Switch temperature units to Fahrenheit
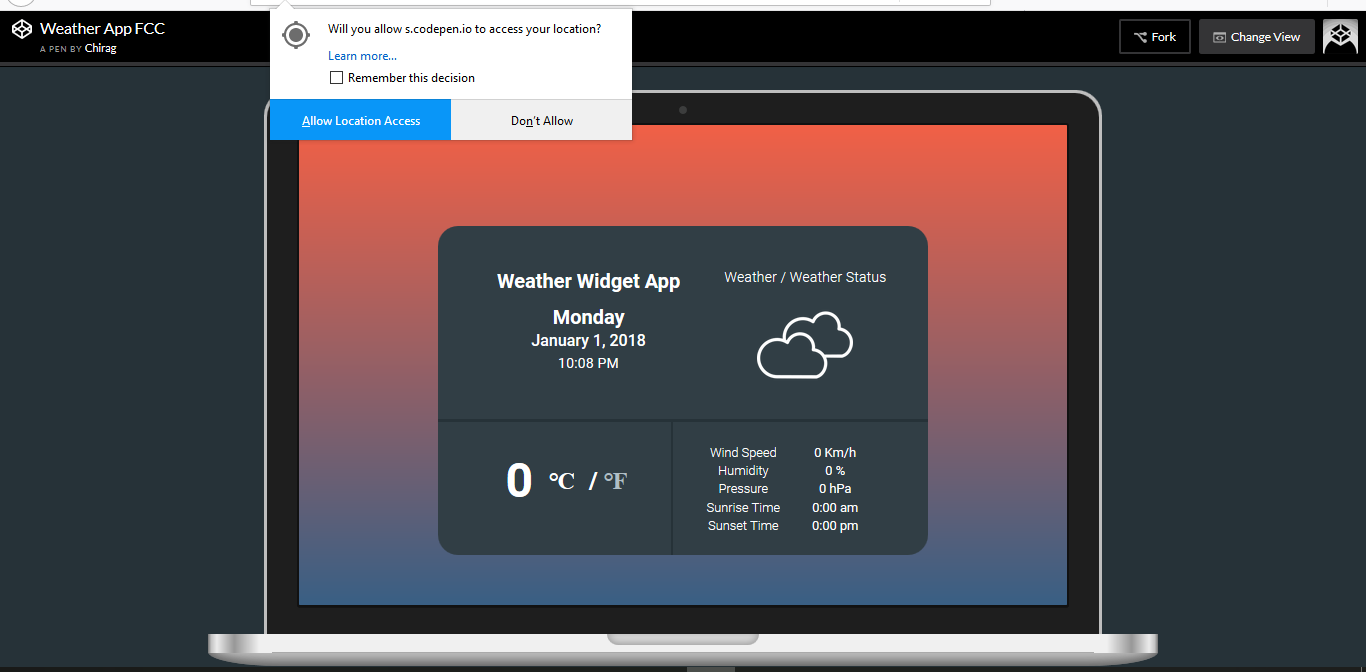Screen dimensions: 1366x672 click(615, 480)
